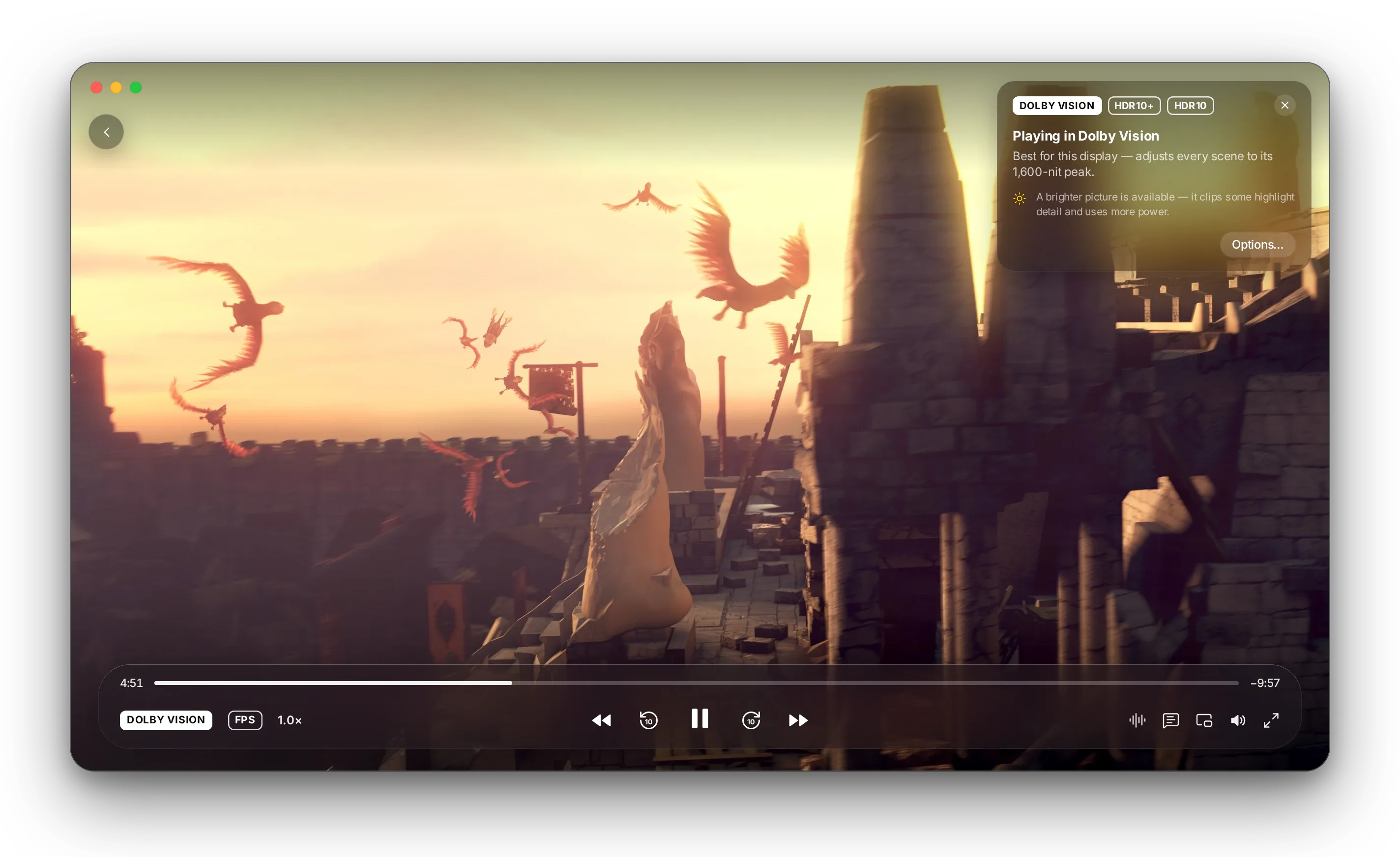Select DOLBY VISION pill in the popup
1400x857 pixels.
1057,106
